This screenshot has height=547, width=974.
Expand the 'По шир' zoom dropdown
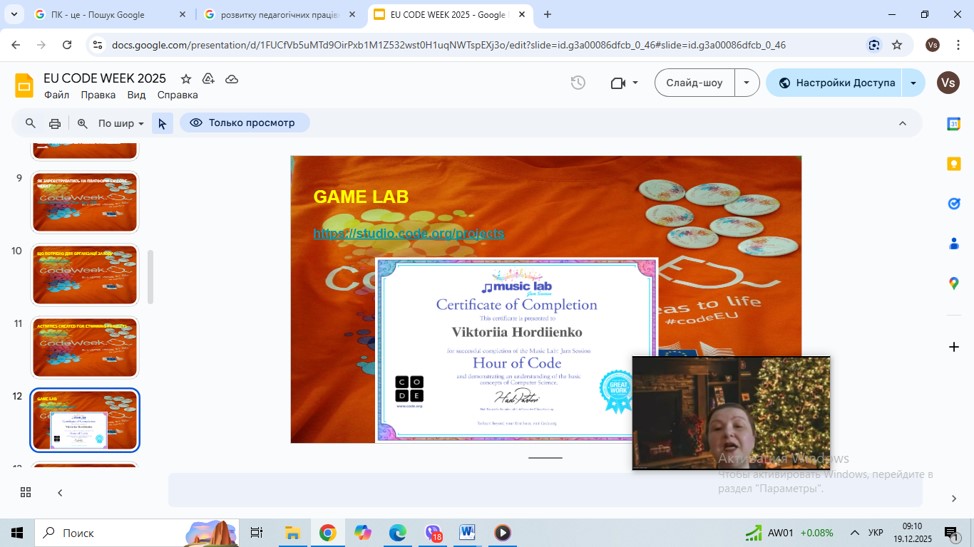tap(120, 124)
